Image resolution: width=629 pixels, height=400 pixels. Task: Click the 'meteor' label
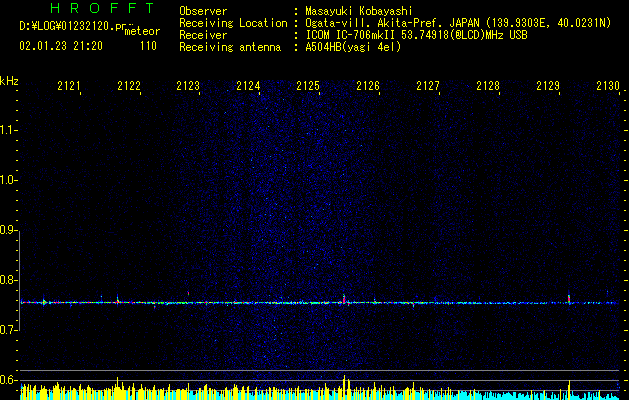pos(142,31)
